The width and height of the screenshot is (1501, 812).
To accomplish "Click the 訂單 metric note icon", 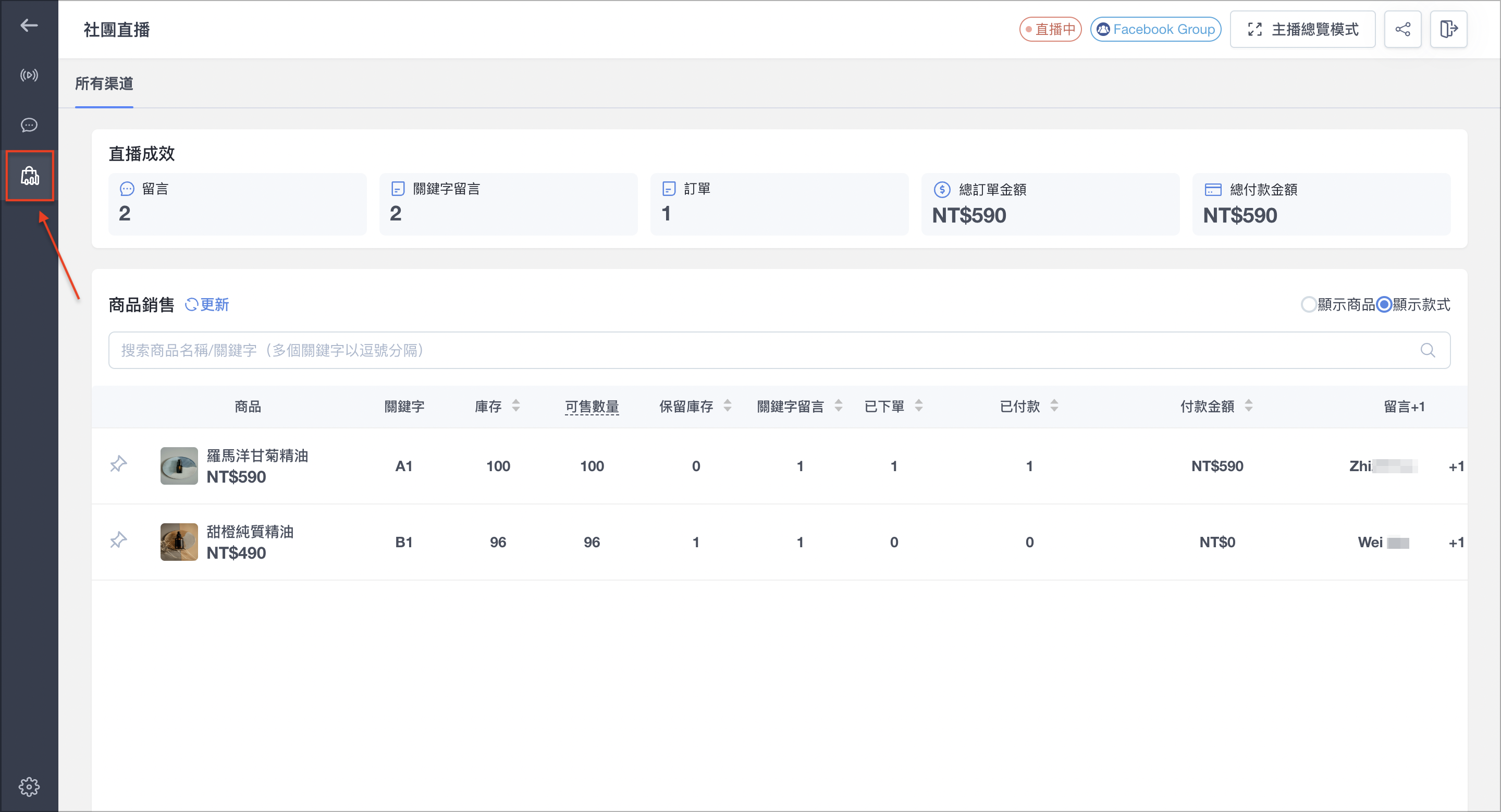I will pos(669,189).
